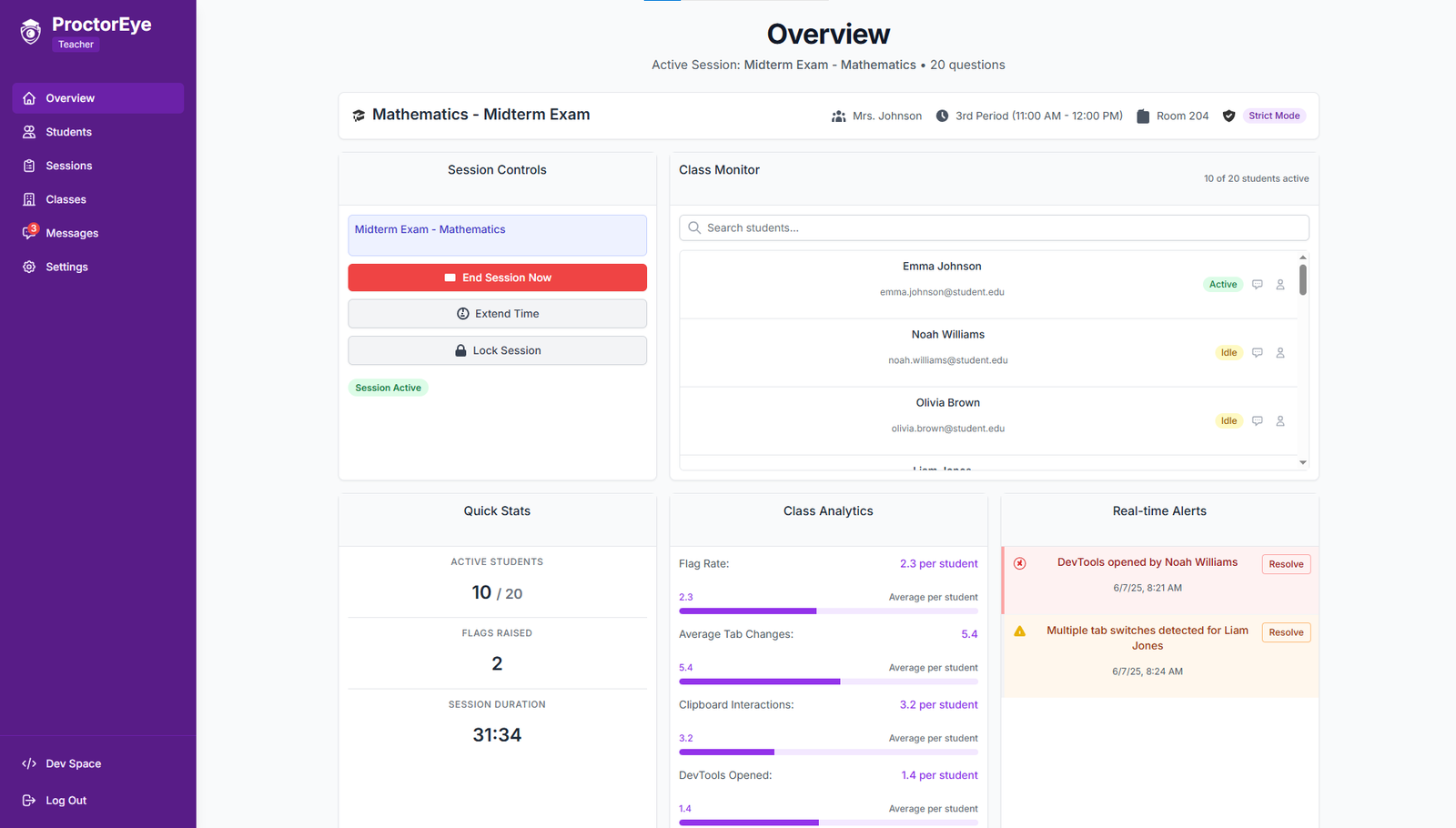
Task: Toggle the Strict Mode badge
Action: coord(1274,116)
